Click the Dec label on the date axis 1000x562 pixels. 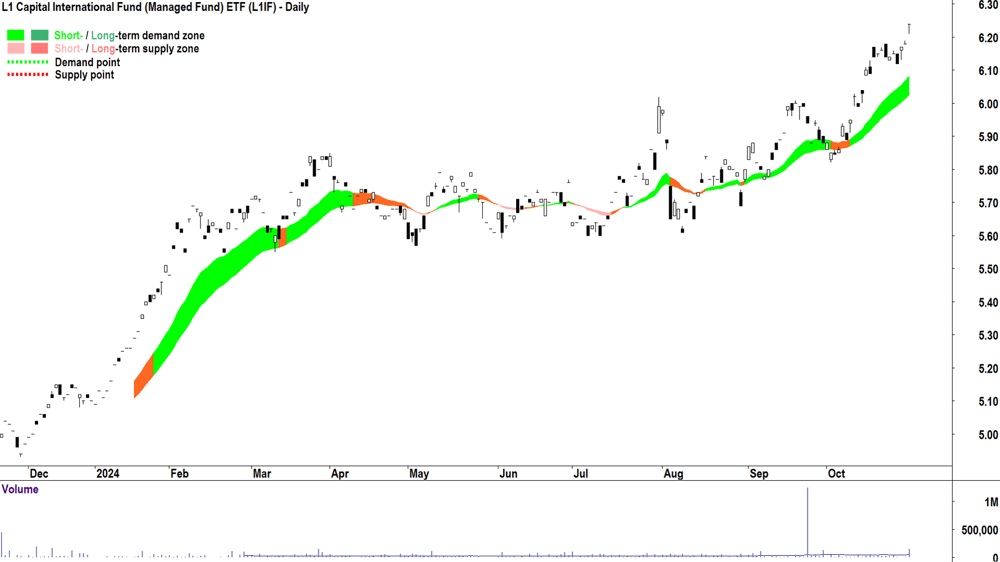coord(39,474)
